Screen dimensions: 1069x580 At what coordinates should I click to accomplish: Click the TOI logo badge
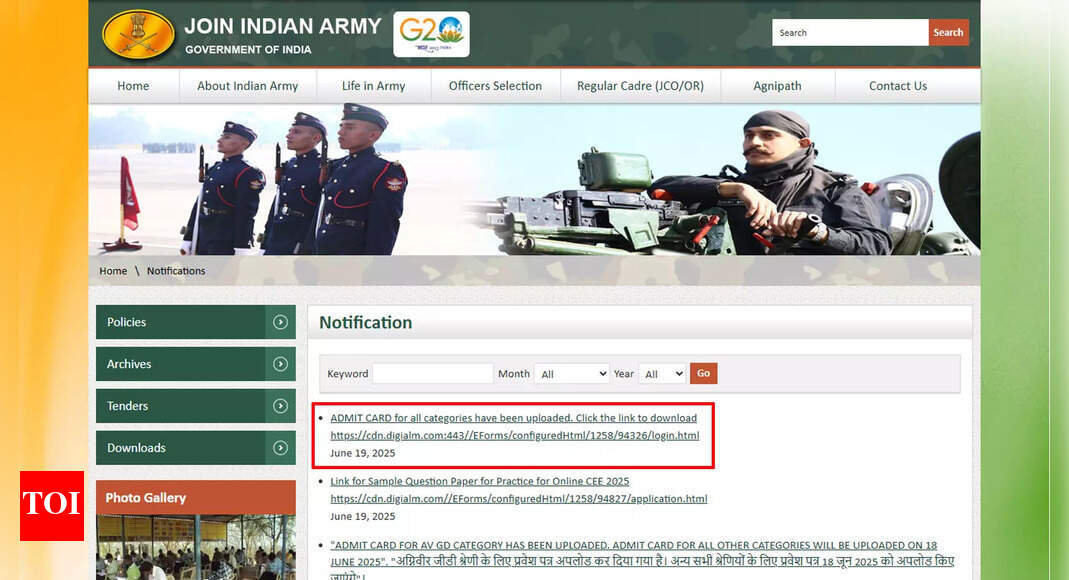(x=52, y=505)
